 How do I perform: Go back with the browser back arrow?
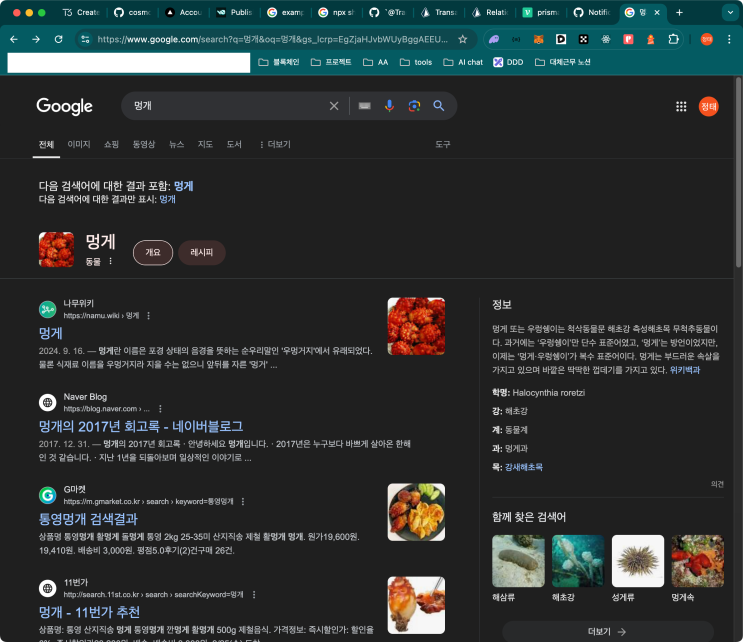(14, 39)
